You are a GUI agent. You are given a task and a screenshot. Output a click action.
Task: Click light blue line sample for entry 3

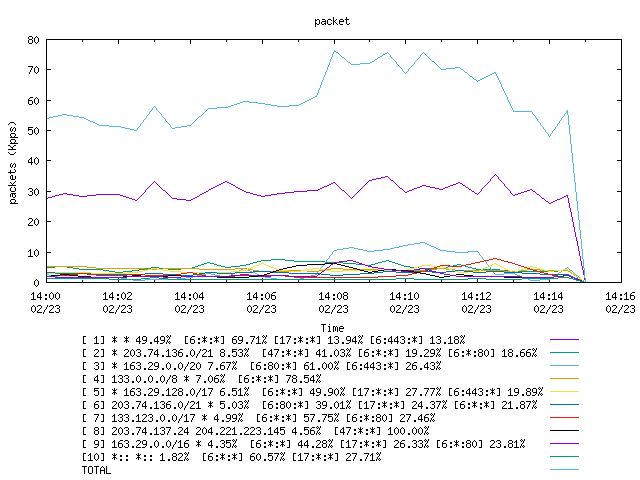pos(564,366)
